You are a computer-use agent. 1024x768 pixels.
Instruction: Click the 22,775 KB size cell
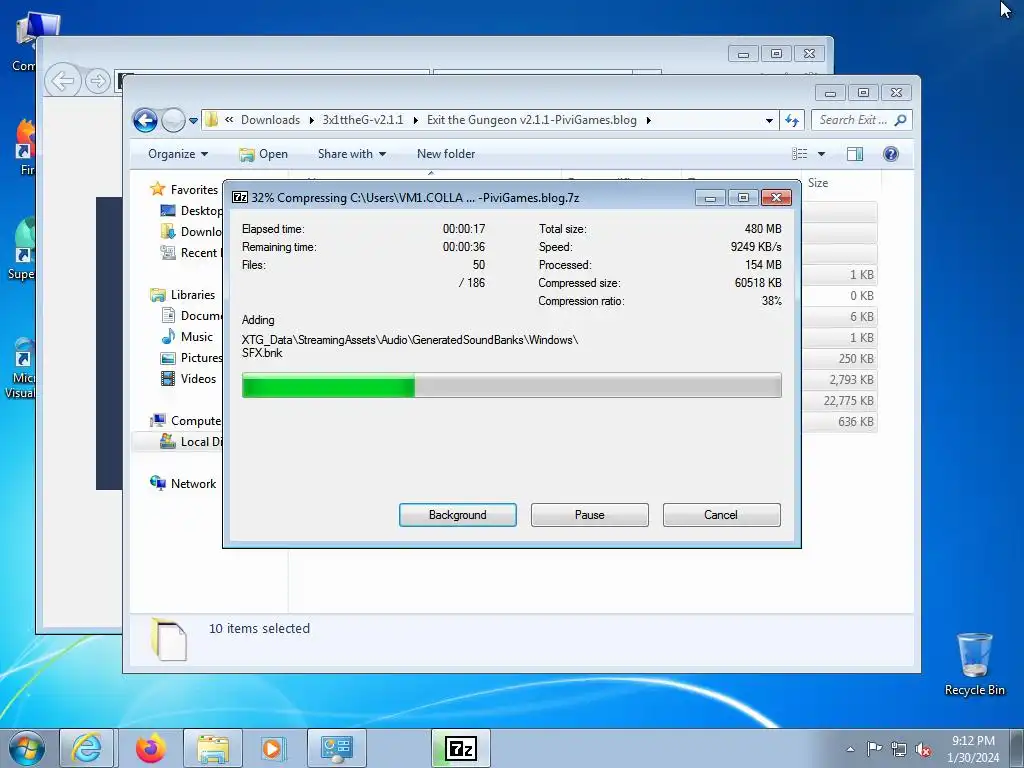pos(848,400)
